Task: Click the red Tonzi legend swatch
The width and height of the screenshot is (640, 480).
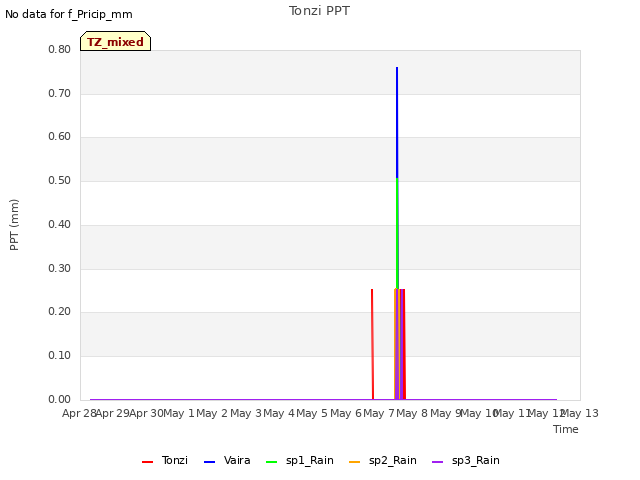Action: (147, 462)
